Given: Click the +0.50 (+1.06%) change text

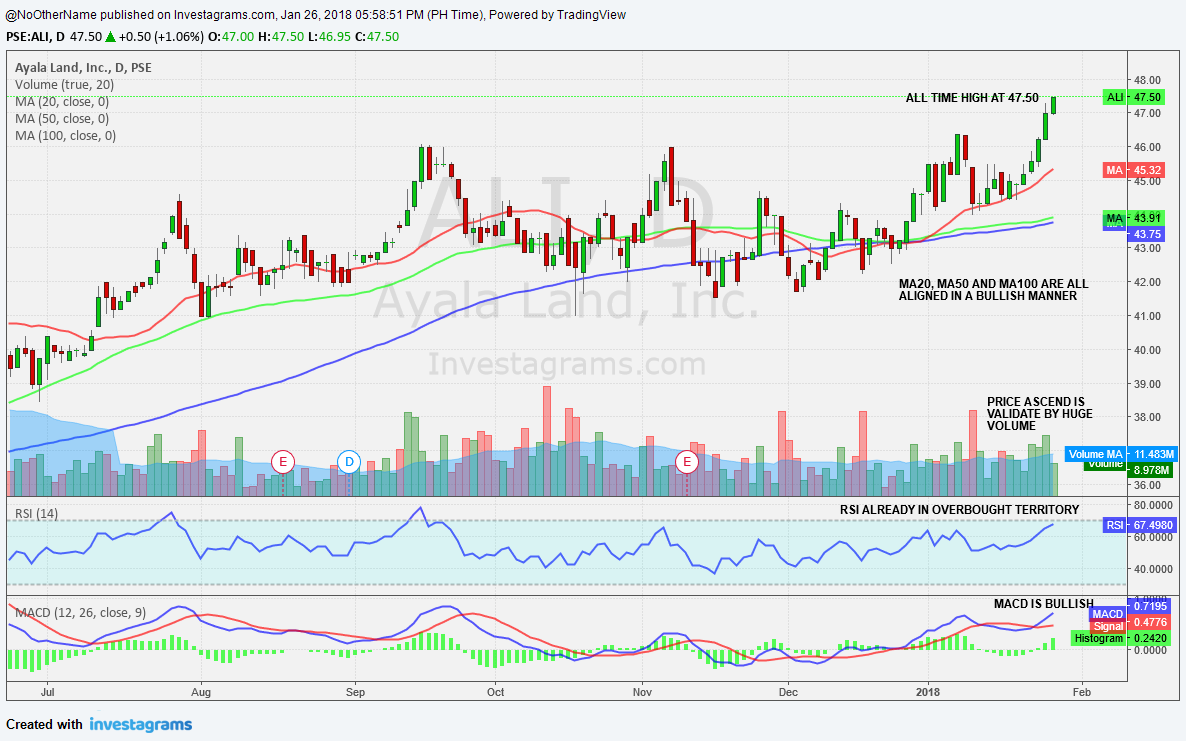Looking at the screenshot, I should tap(161, 36).
